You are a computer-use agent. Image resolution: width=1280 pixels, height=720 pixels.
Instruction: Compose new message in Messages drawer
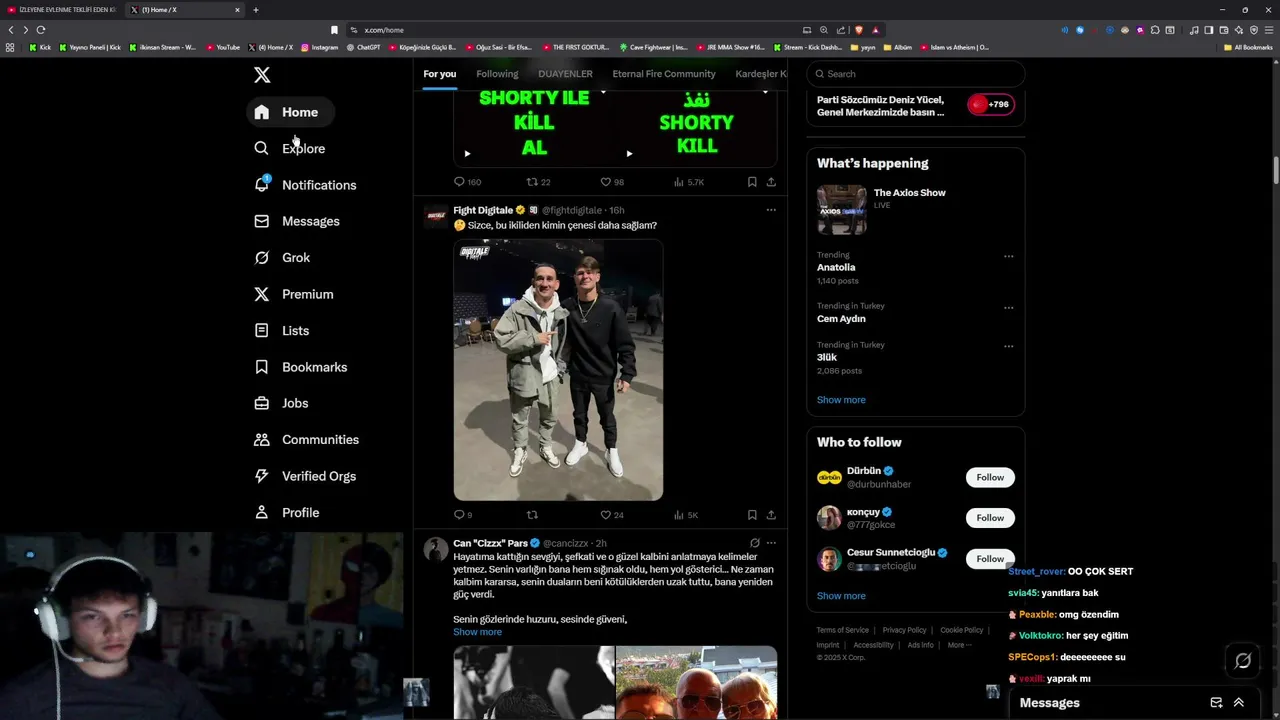pyautogui.click(x=1216, y=703)
